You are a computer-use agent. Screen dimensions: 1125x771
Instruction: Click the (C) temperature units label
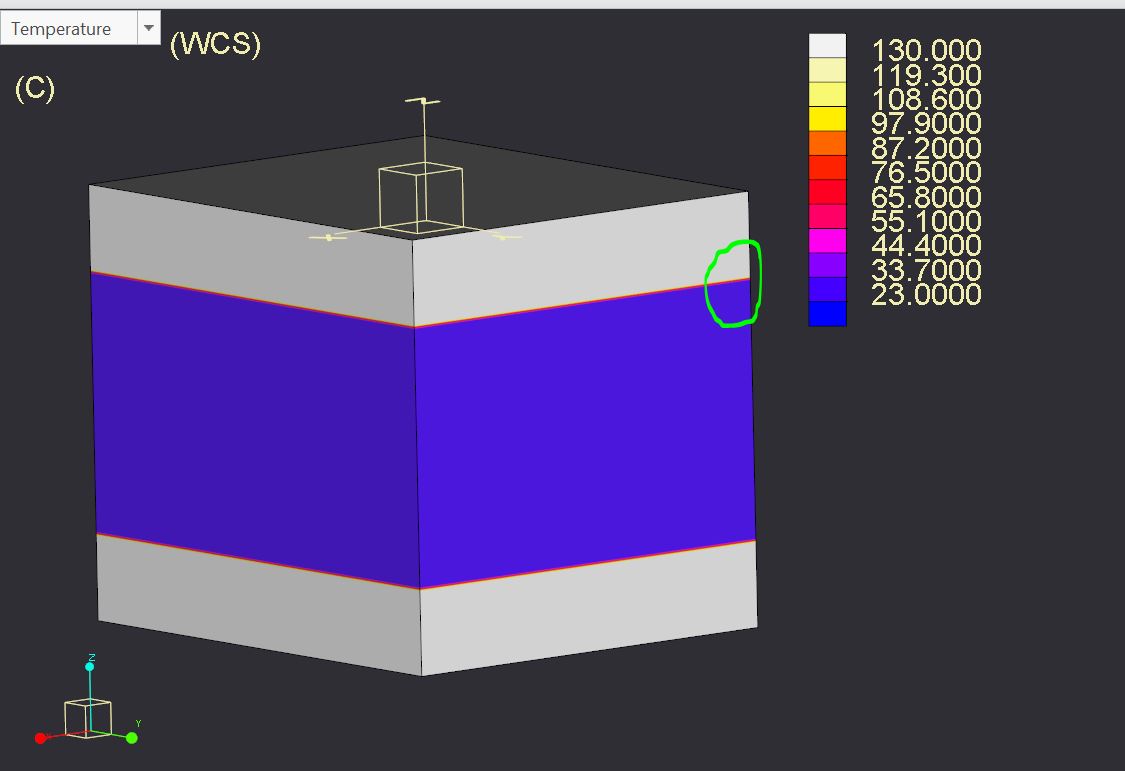[34, 89]
